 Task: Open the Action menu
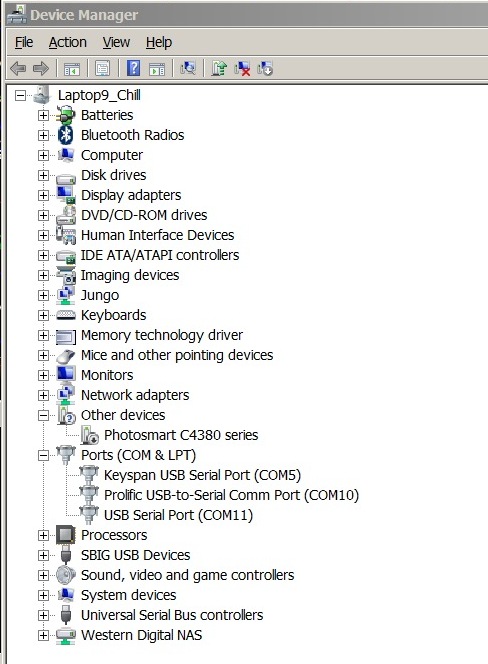[67, 42]
